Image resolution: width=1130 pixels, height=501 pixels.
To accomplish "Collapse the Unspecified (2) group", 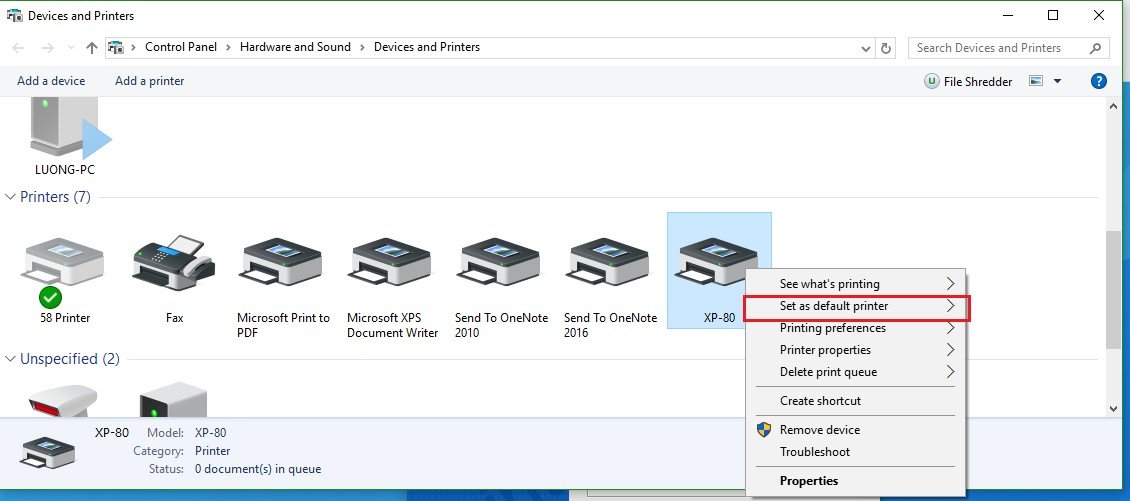I will click(11, 359).
